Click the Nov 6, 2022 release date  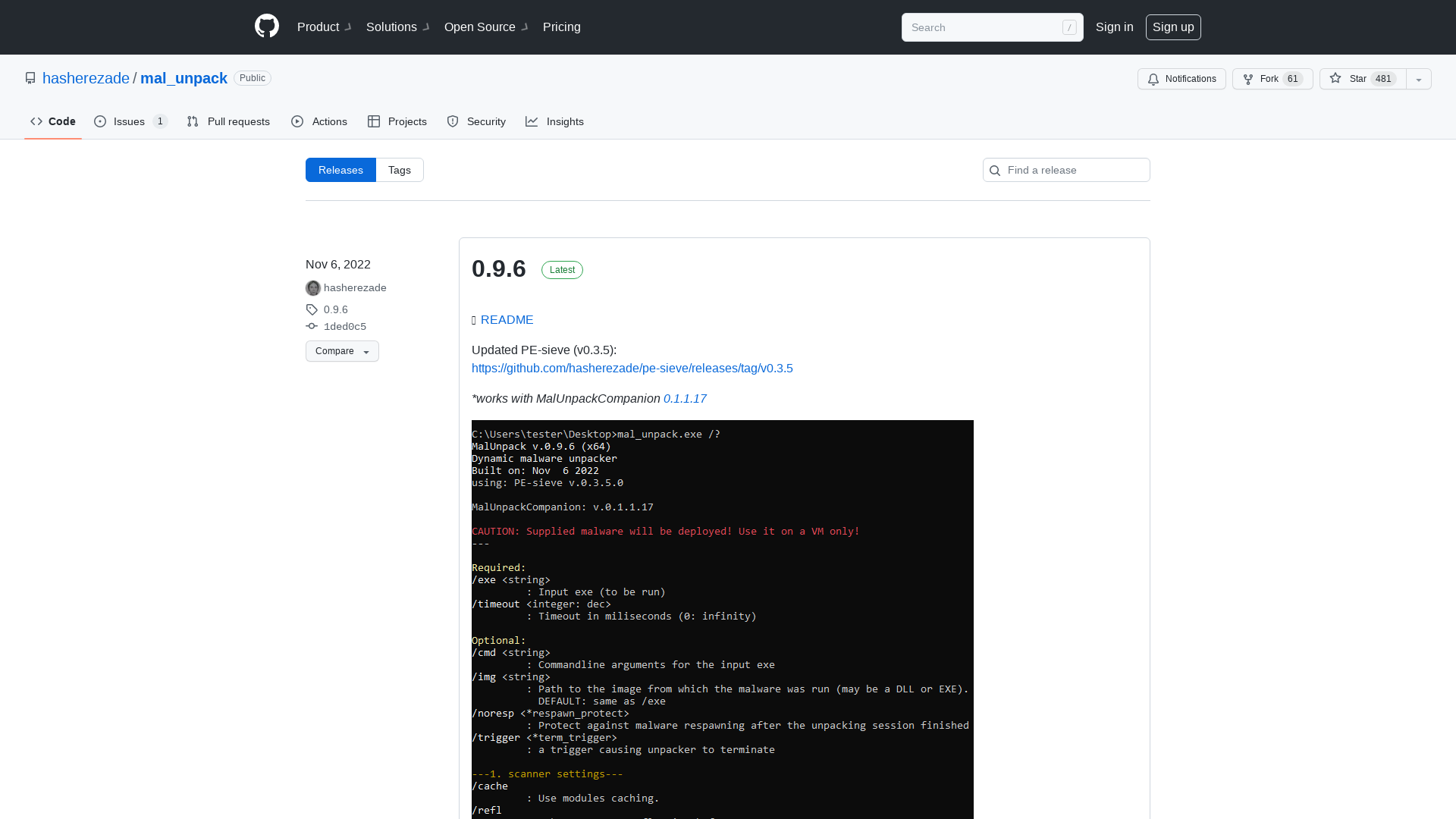pyautogui.click(x=338, y=265)
